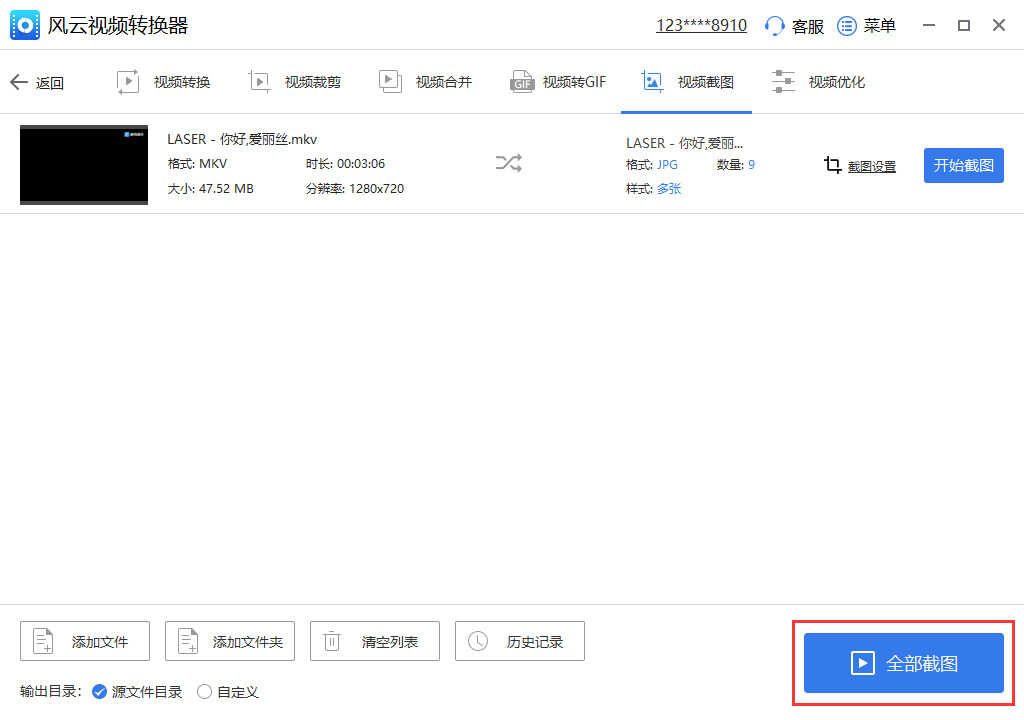1024x720 pixels.
Task: Switch to the 视频裁剪 tab
Action: (x=295, y=82)
